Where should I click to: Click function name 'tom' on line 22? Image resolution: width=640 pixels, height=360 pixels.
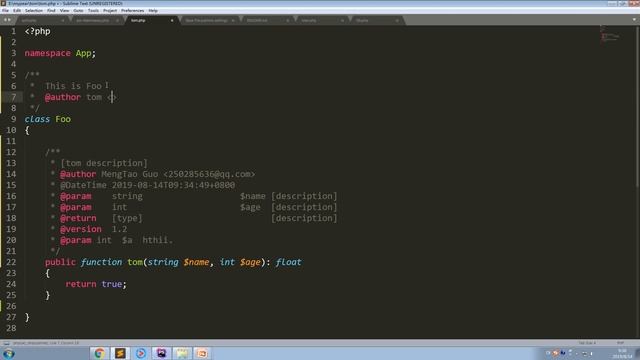coord(135,262)
